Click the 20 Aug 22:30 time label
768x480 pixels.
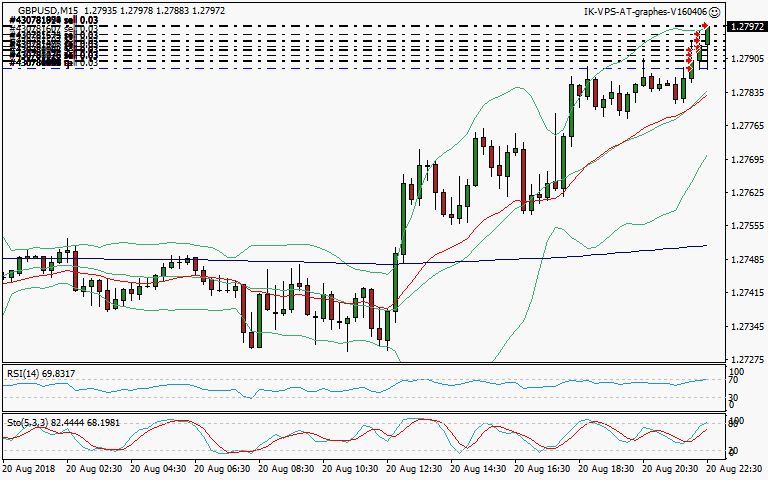coord(736,468)
